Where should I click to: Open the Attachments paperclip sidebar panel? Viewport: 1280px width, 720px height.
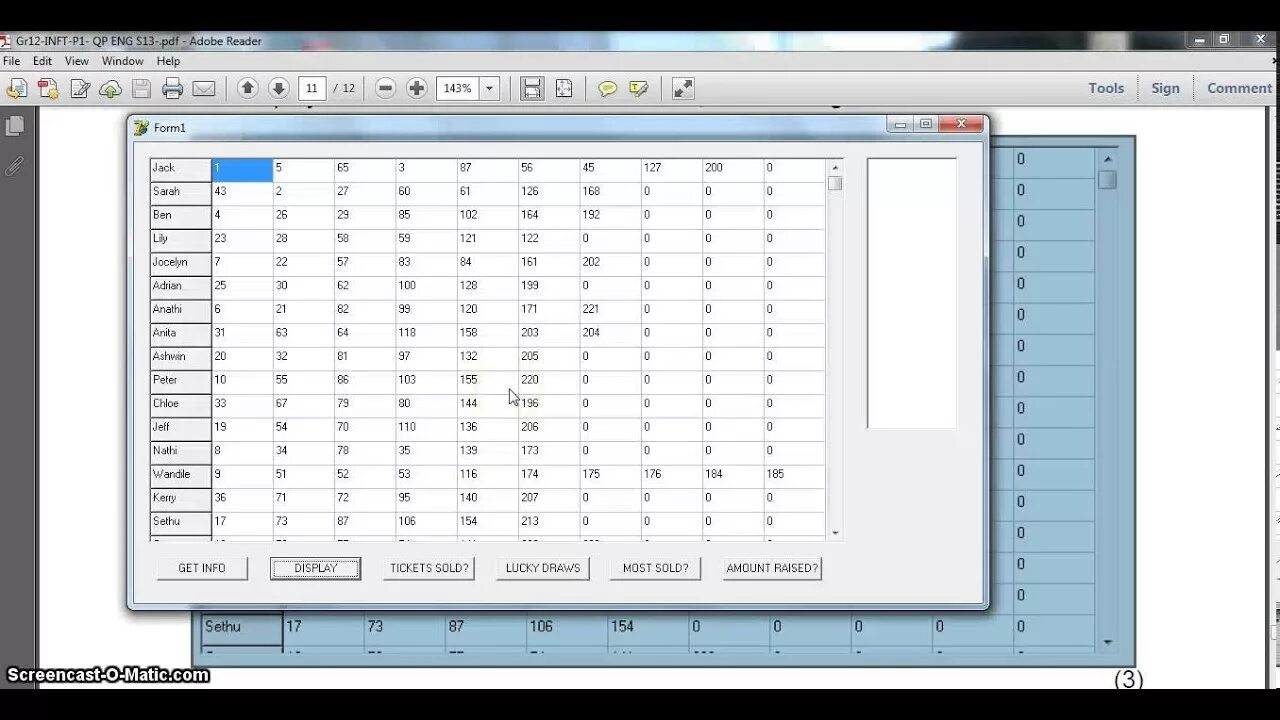tap(15, 166)
